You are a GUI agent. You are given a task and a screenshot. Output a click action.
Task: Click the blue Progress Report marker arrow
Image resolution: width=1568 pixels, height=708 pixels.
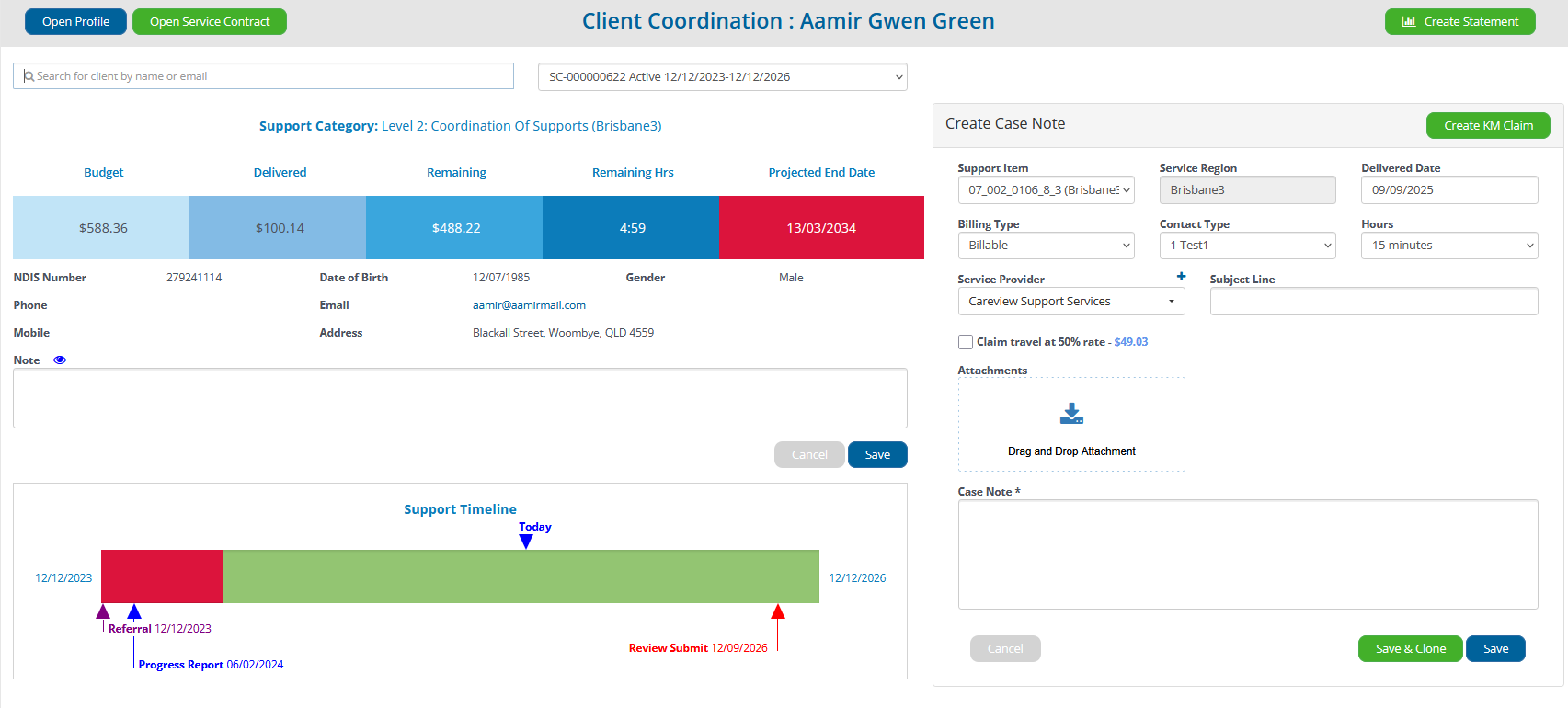pos(134,611)
